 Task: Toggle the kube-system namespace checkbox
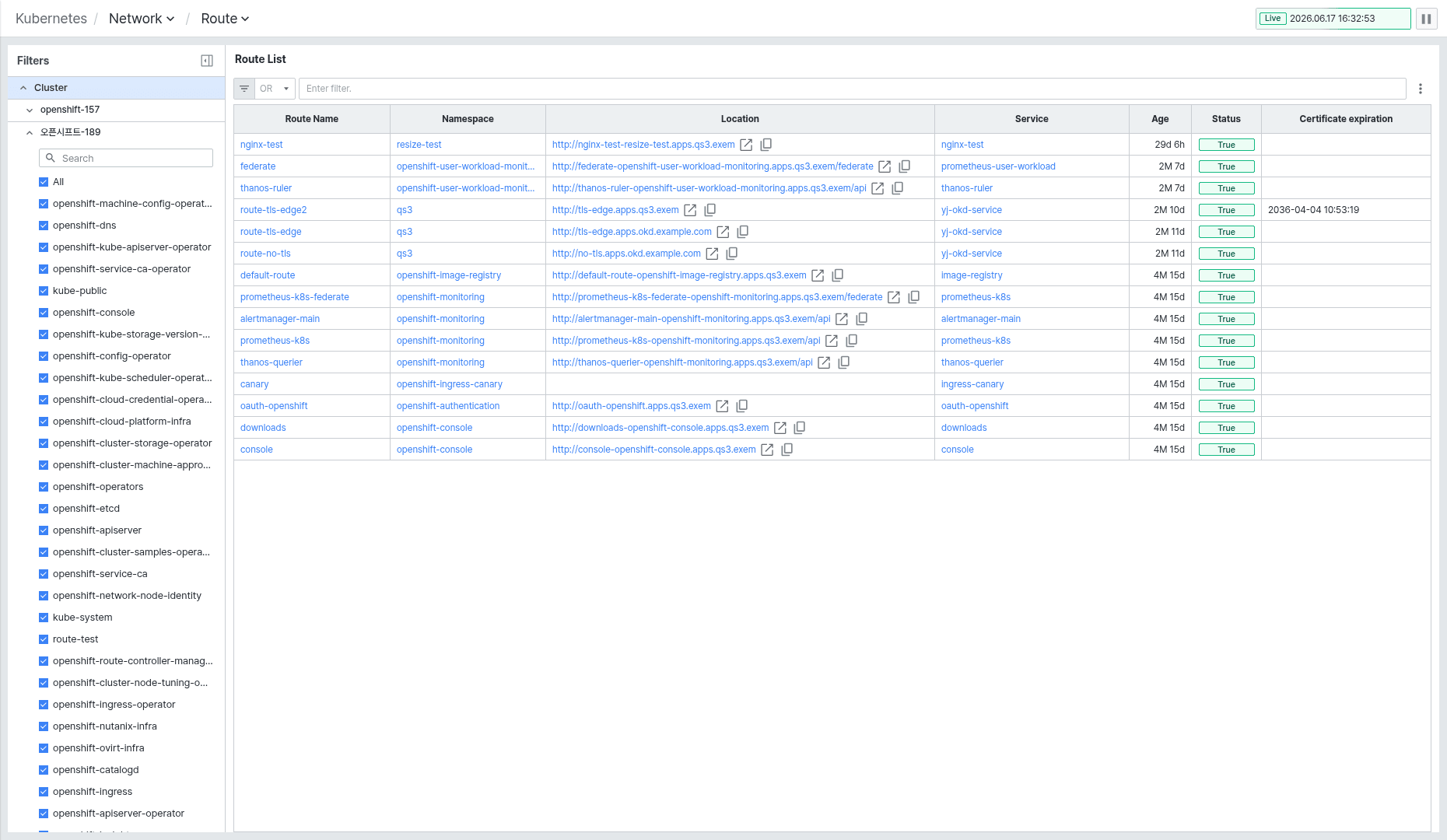click(44, 618)
